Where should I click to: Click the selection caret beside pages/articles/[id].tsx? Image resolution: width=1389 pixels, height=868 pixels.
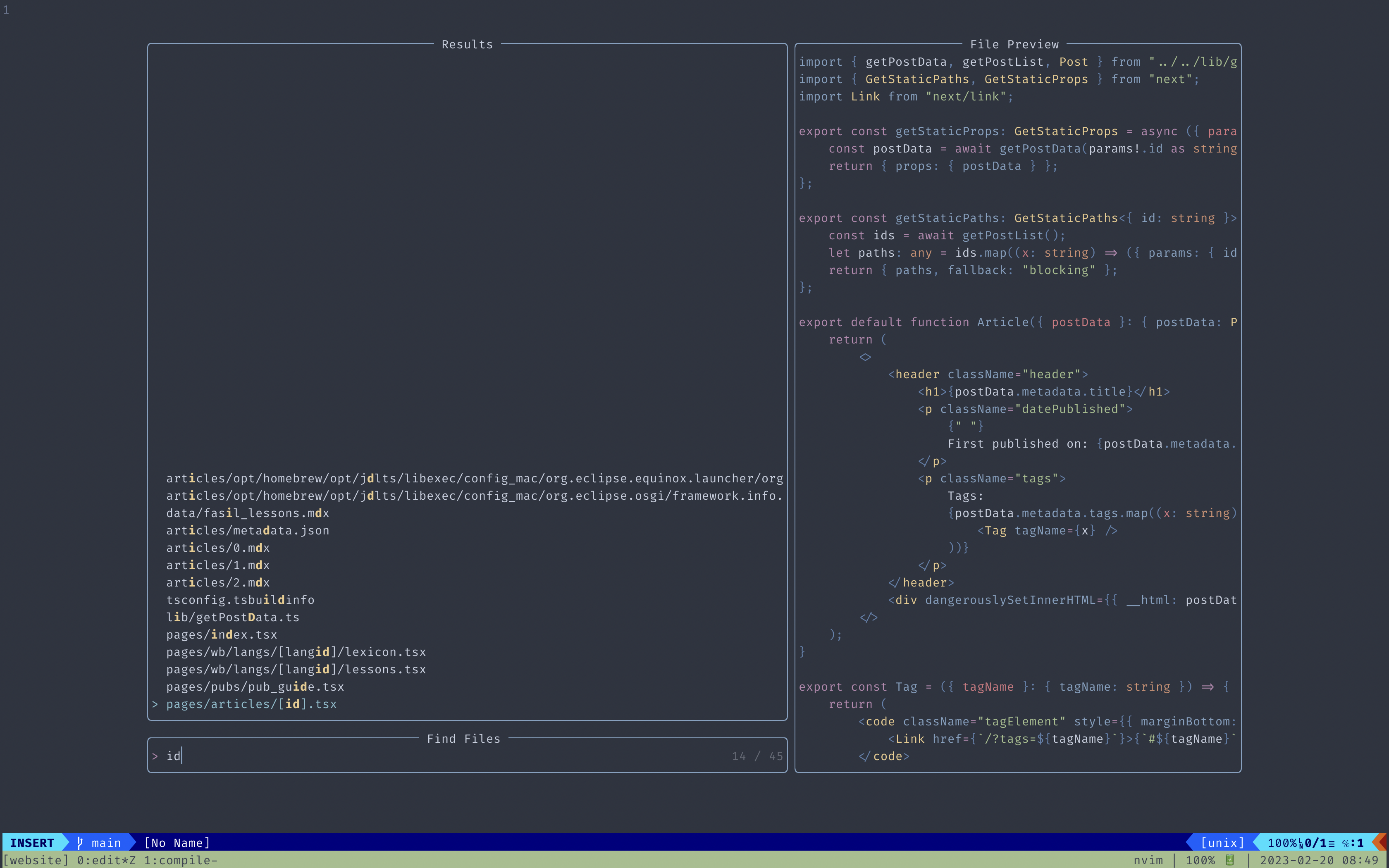click(x=155, y=704)
